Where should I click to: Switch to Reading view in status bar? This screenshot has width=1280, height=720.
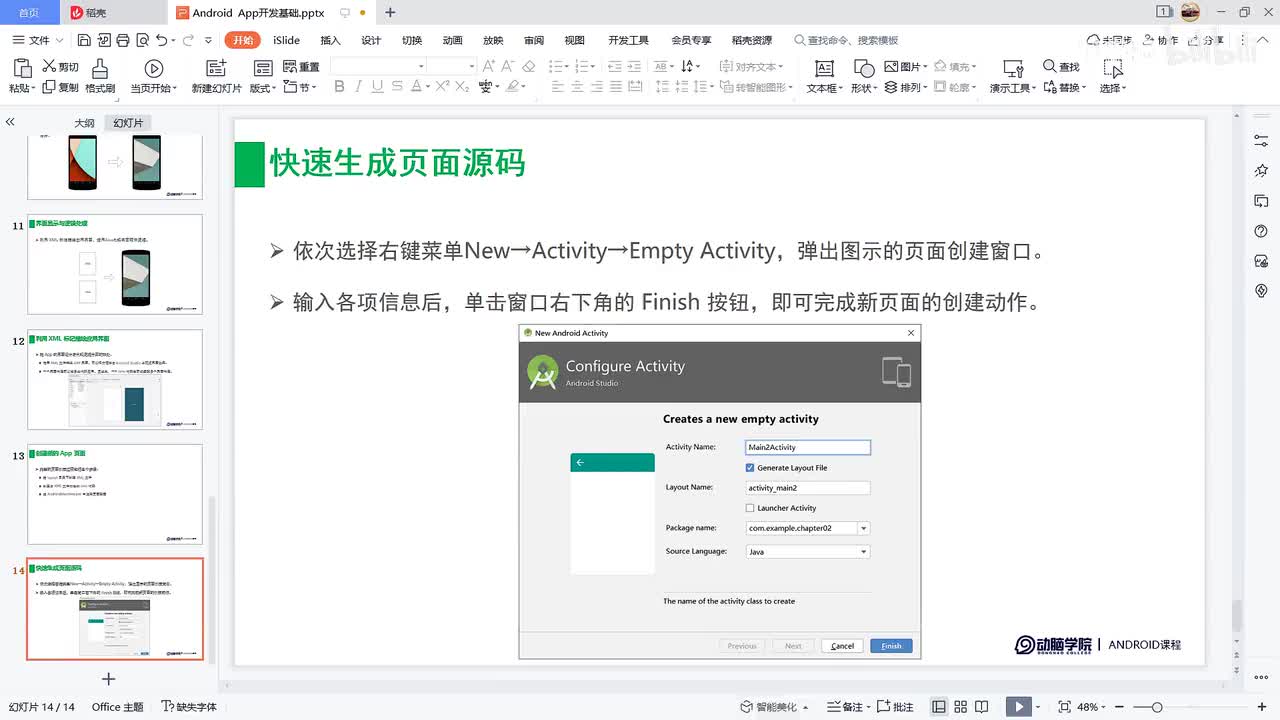982,707
